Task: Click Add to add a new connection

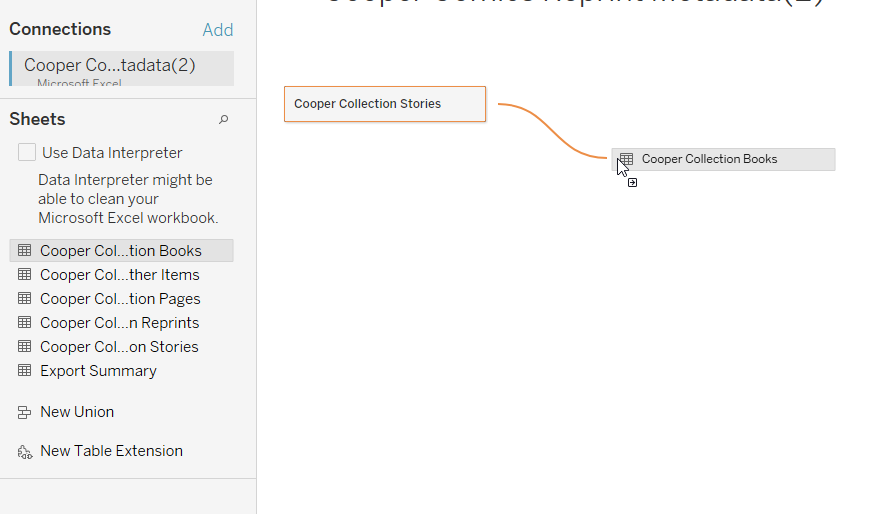Action: 217,30
